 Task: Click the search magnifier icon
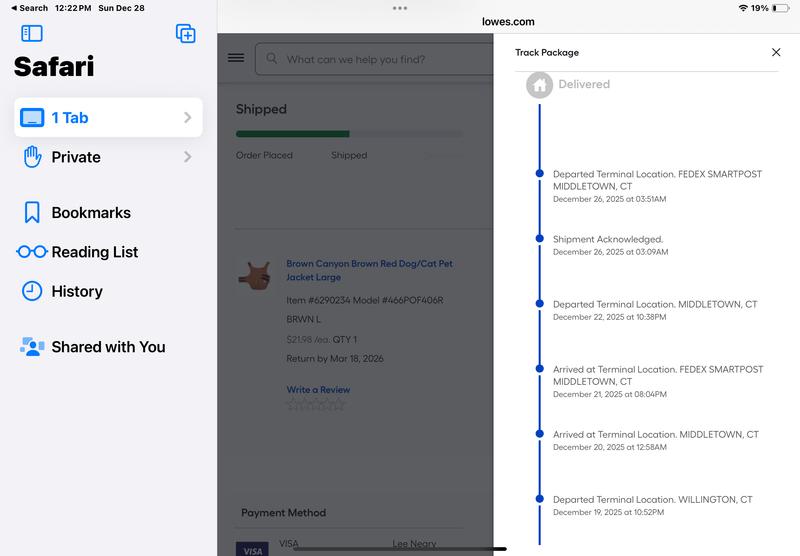[271, 59]
